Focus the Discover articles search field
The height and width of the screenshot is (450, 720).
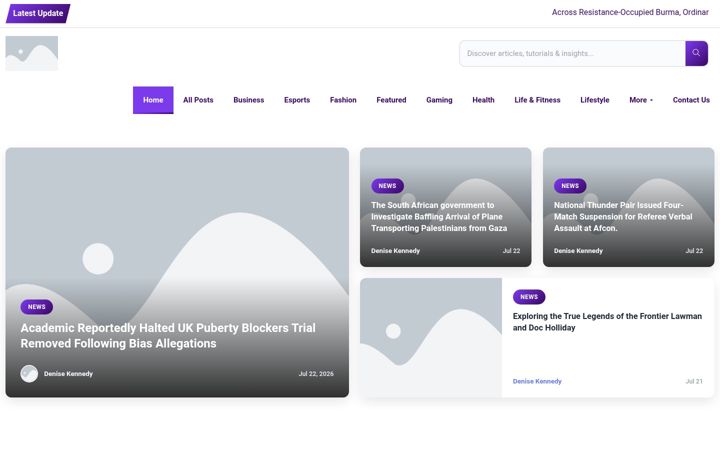(x=572, y=53)
